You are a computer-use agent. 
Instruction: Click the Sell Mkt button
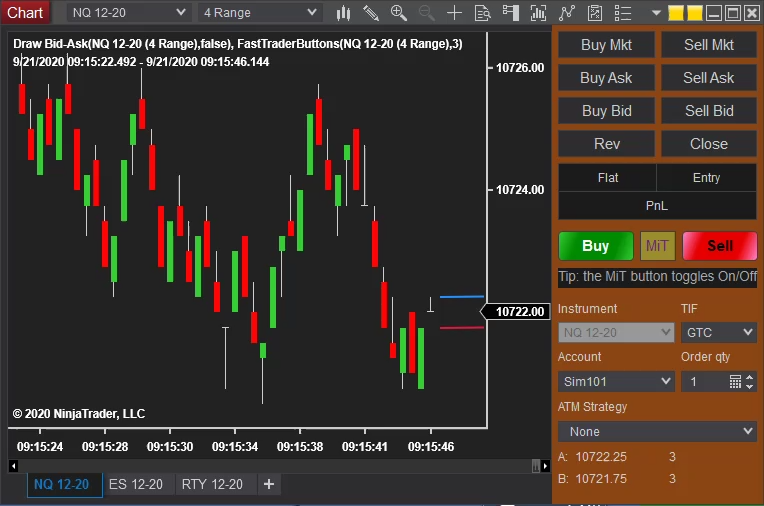[708, 45]
